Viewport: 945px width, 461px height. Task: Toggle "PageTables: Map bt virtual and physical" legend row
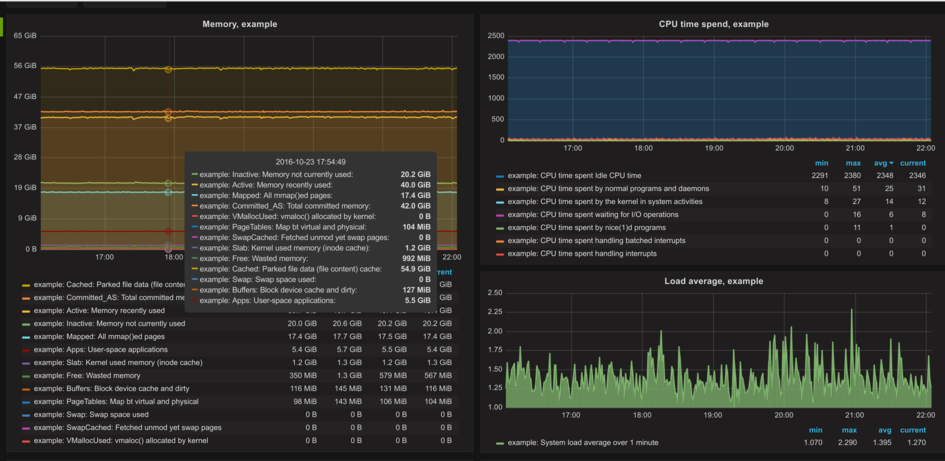116,401
